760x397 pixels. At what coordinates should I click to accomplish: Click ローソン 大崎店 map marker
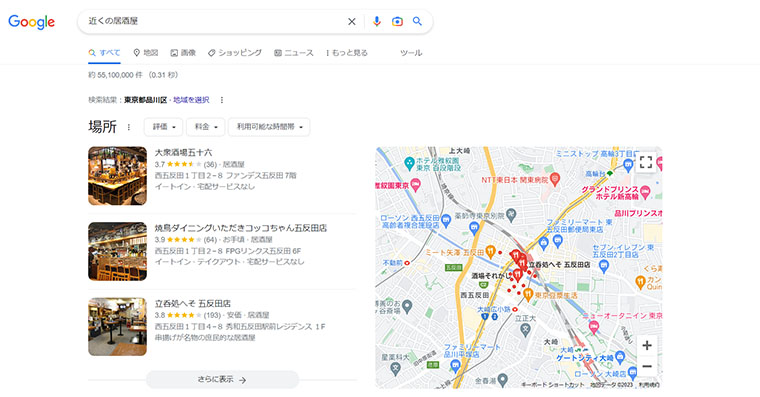tap(632, 373)
